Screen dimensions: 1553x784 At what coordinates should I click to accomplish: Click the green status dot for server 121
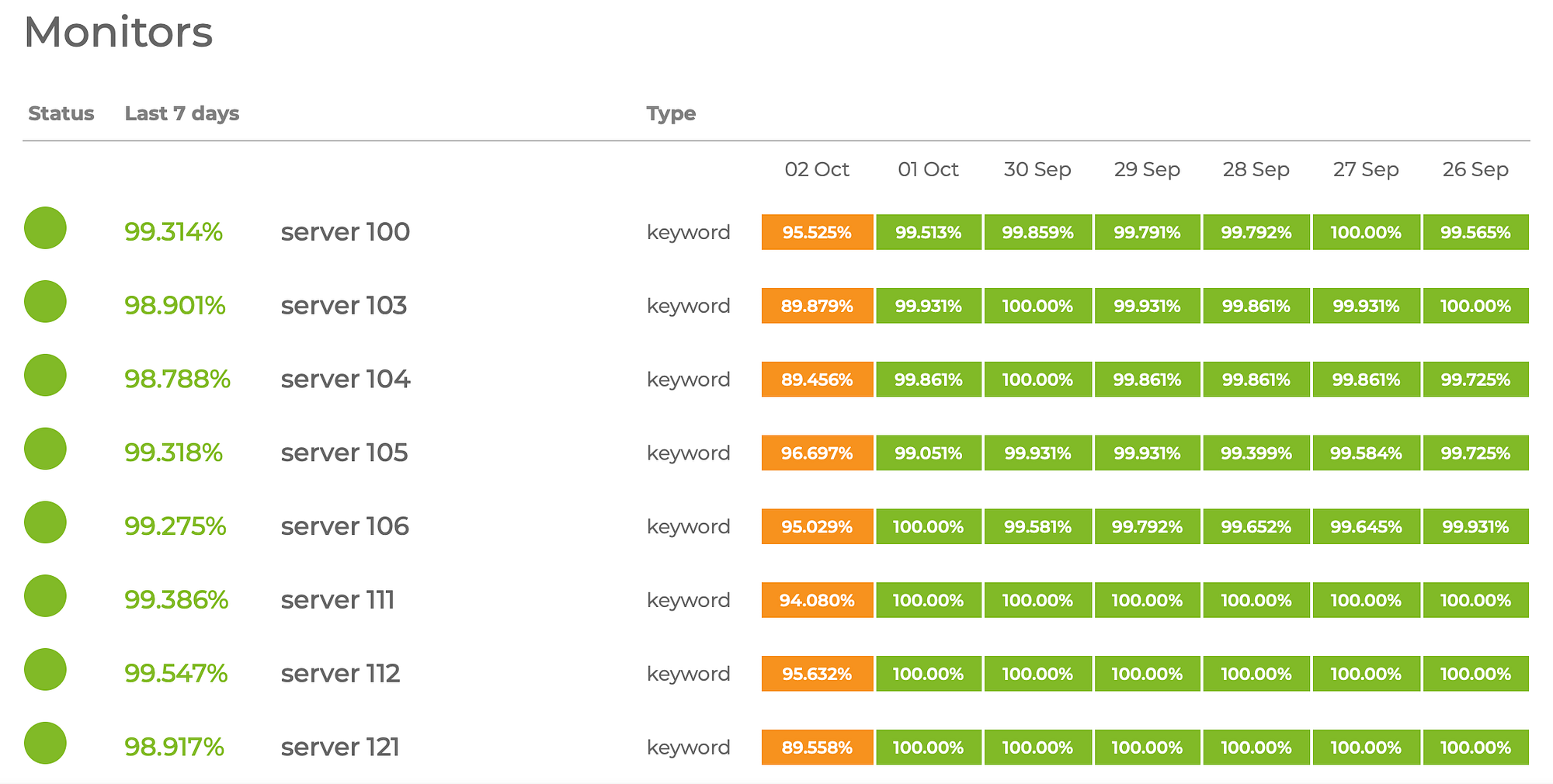pyautogui.click(x=45, y=743)
